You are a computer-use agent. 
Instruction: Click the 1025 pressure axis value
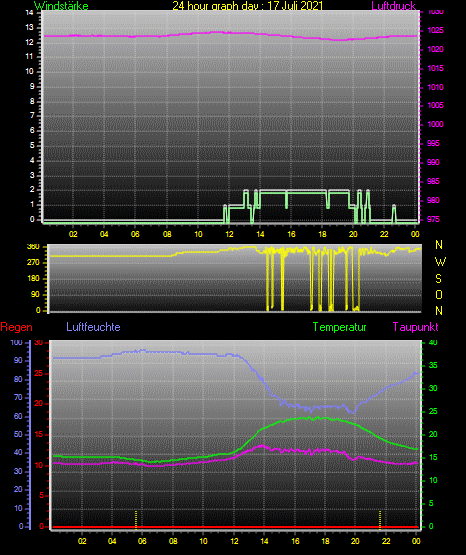click(435, 30)
